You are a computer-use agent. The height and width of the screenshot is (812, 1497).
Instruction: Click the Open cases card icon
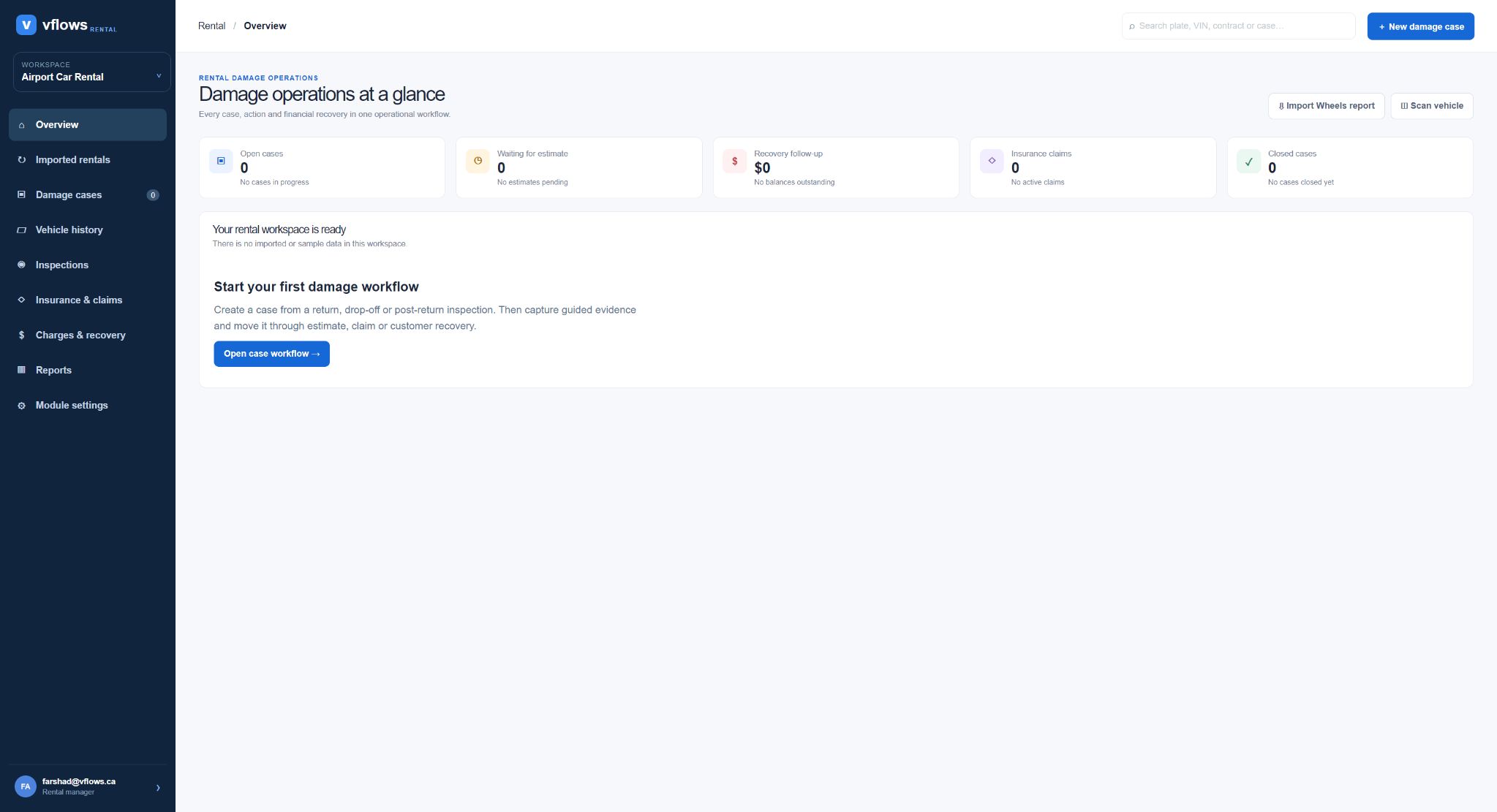point(221,161)
